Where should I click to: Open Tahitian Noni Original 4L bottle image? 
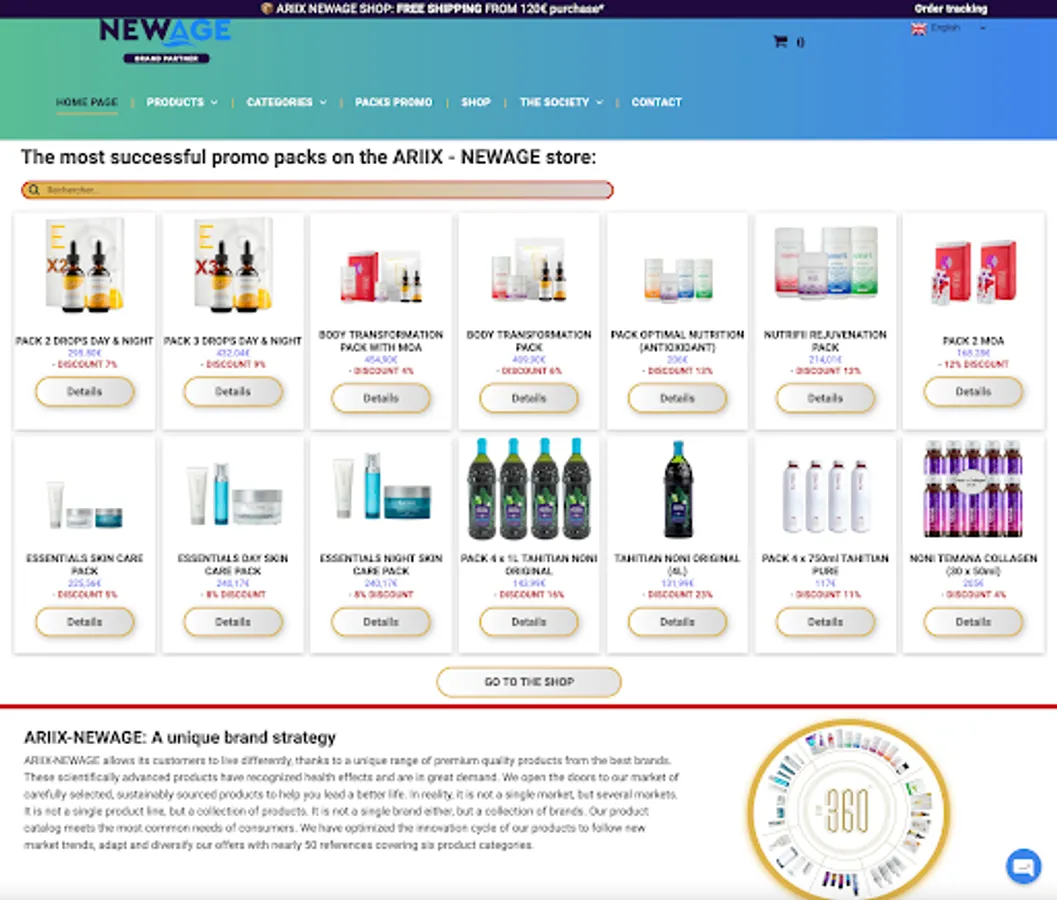[677, 489]
